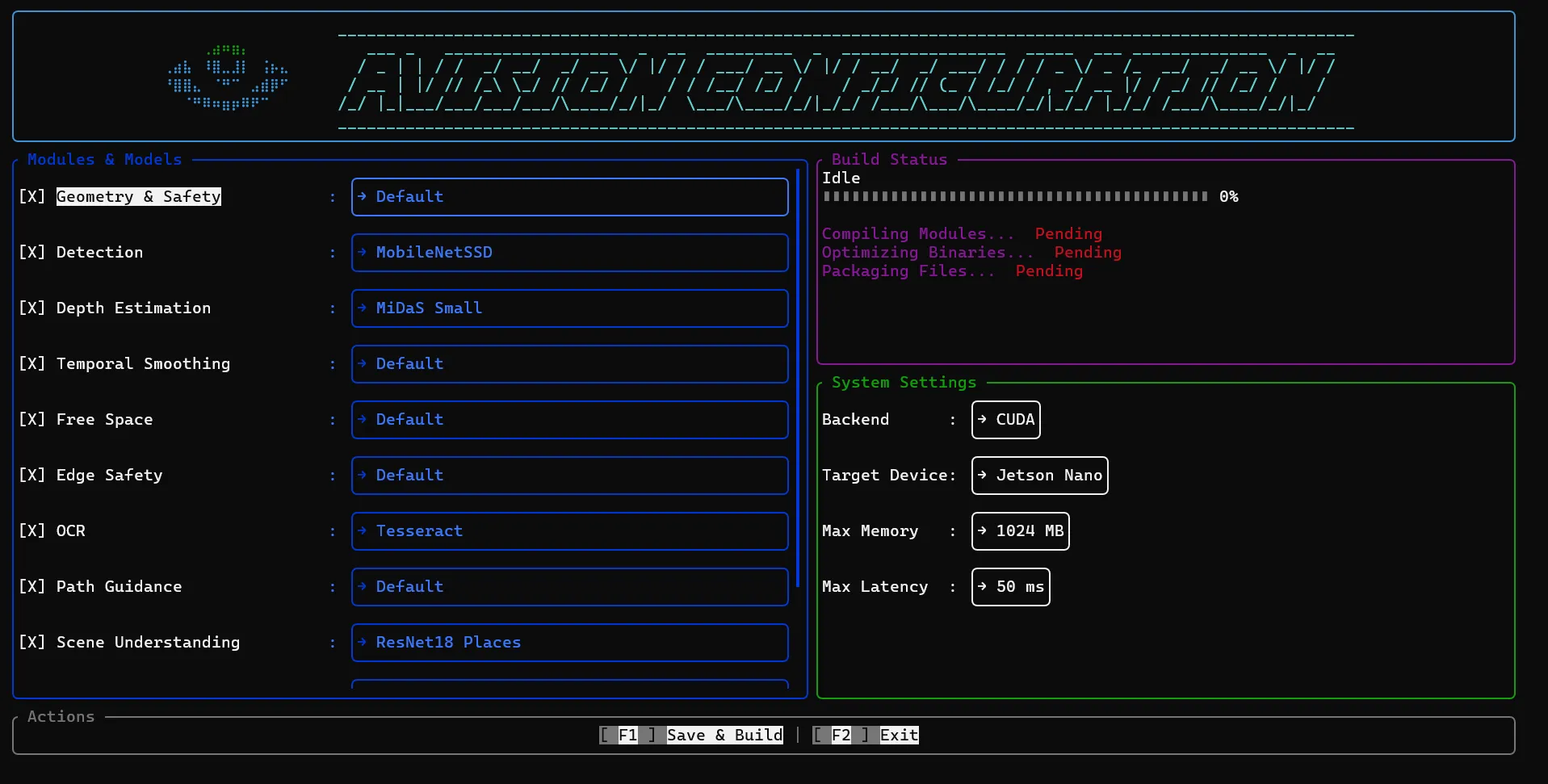Change the CUDA backend selector
Viewport: 1548px width, 784px height.
point(1006,420)
